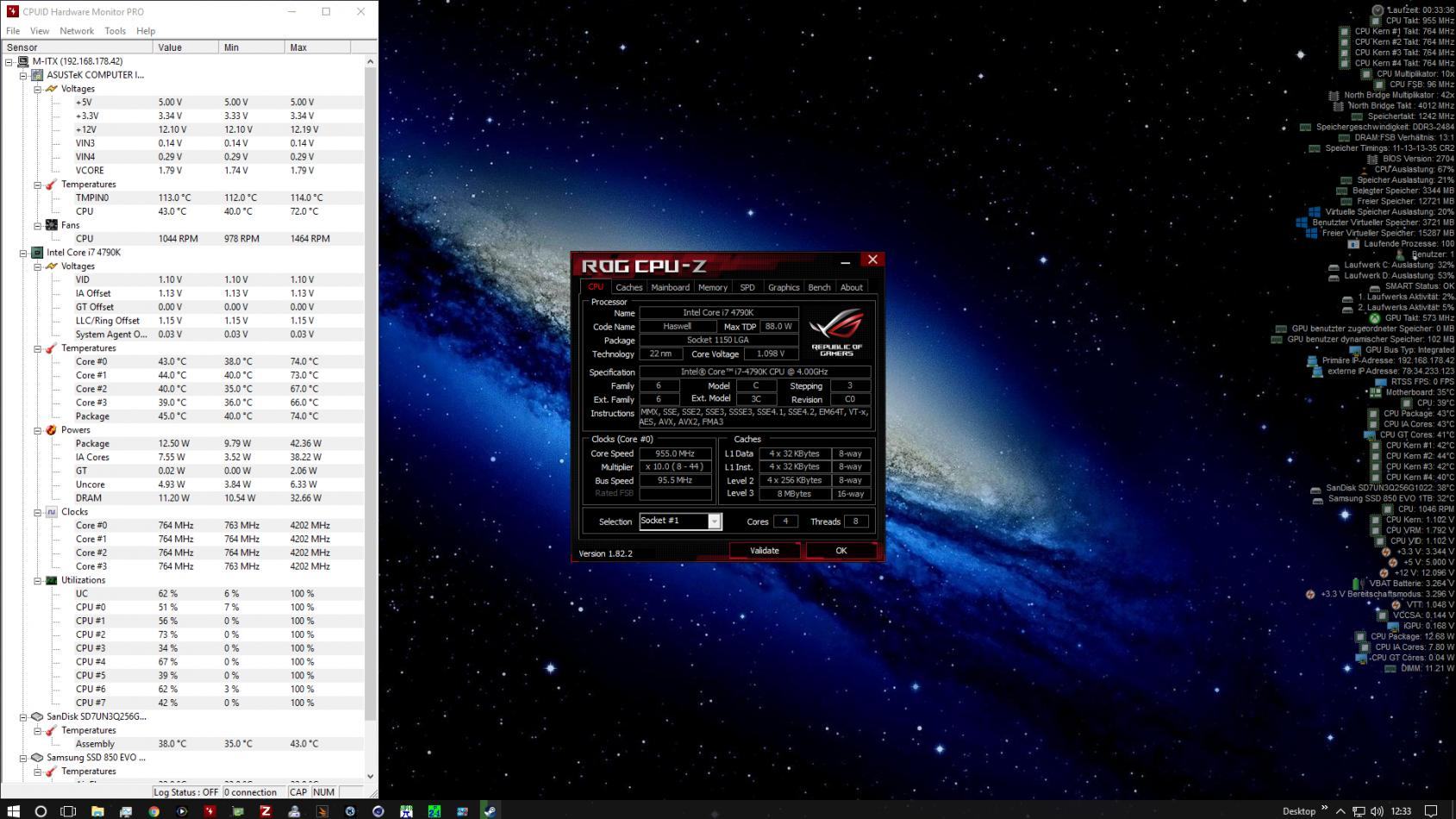Collapse the Utilizations group
Screen dimensions: 1456x819
[x=38, y=580]
